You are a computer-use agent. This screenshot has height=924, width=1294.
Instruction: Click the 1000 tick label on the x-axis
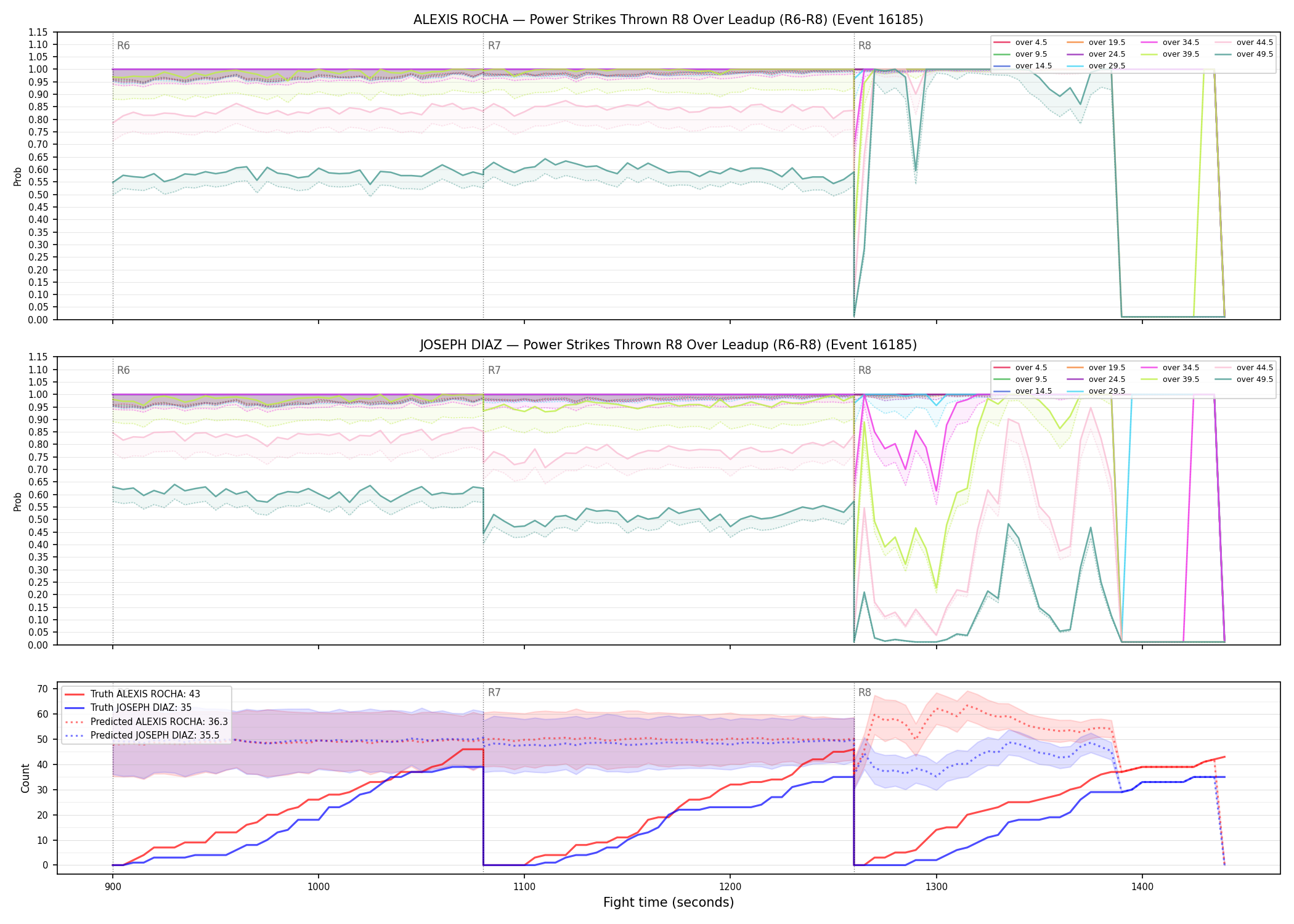318,887
